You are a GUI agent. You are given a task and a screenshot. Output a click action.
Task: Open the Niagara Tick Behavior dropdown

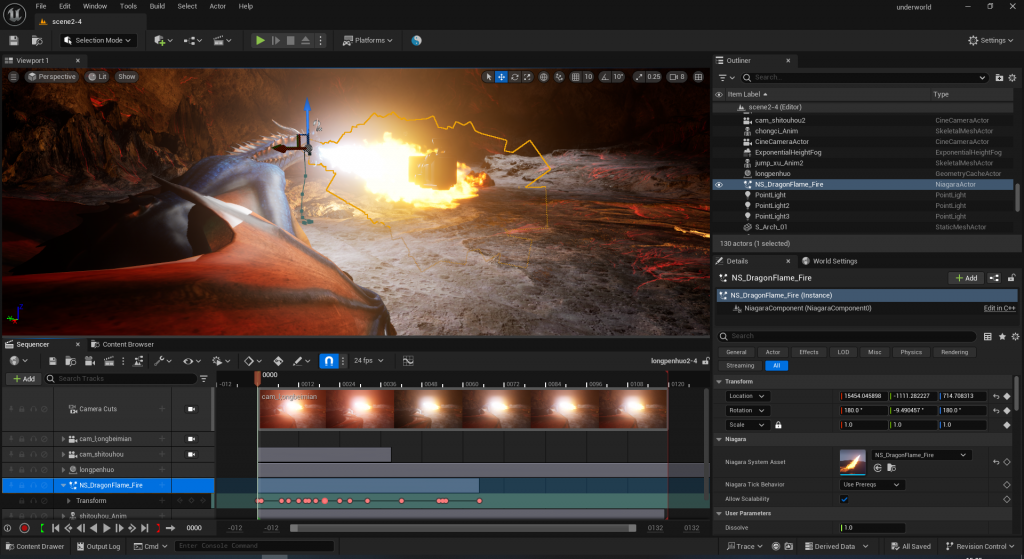[872, 485]
